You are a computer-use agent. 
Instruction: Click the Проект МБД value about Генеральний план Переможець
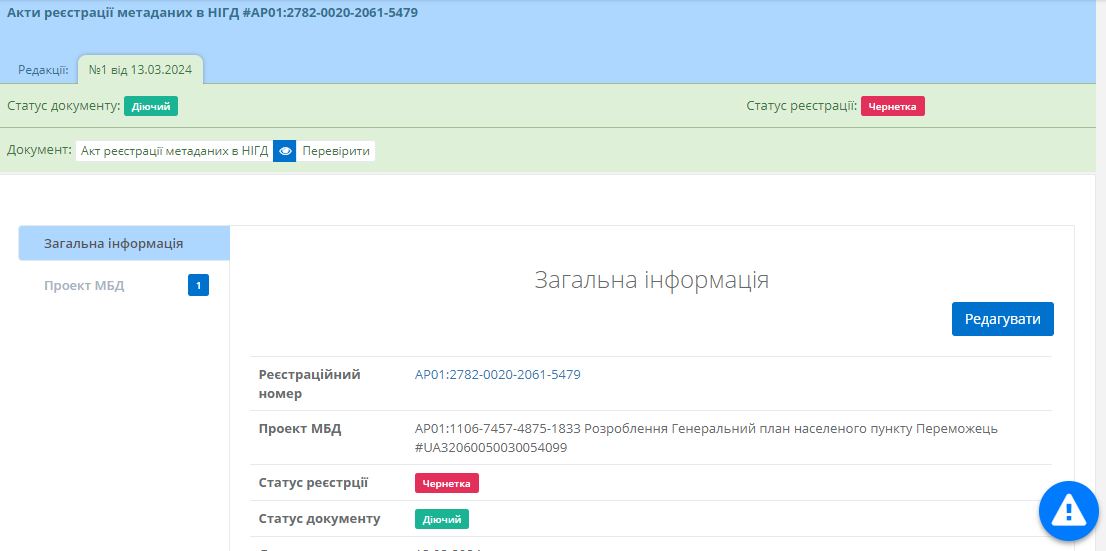point(706,438)
